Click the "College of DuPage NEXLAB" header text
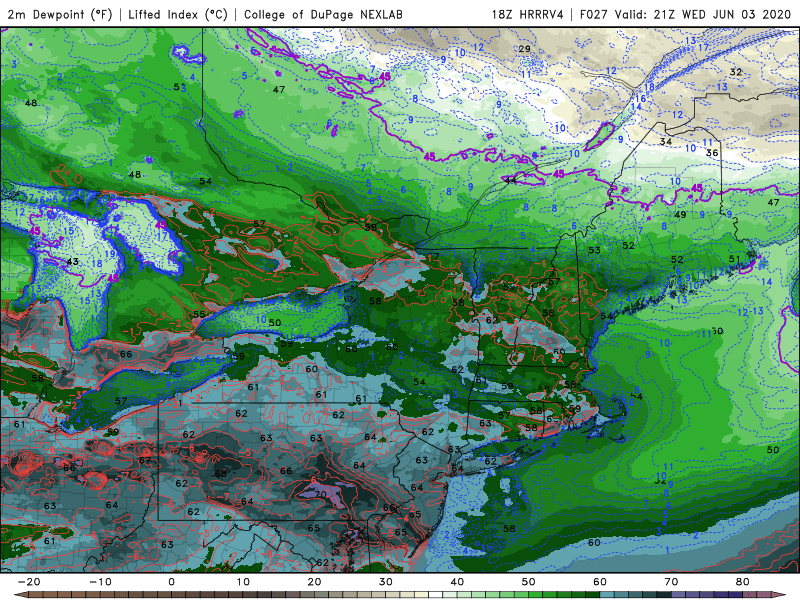800x600 pixels. (323, 14)
